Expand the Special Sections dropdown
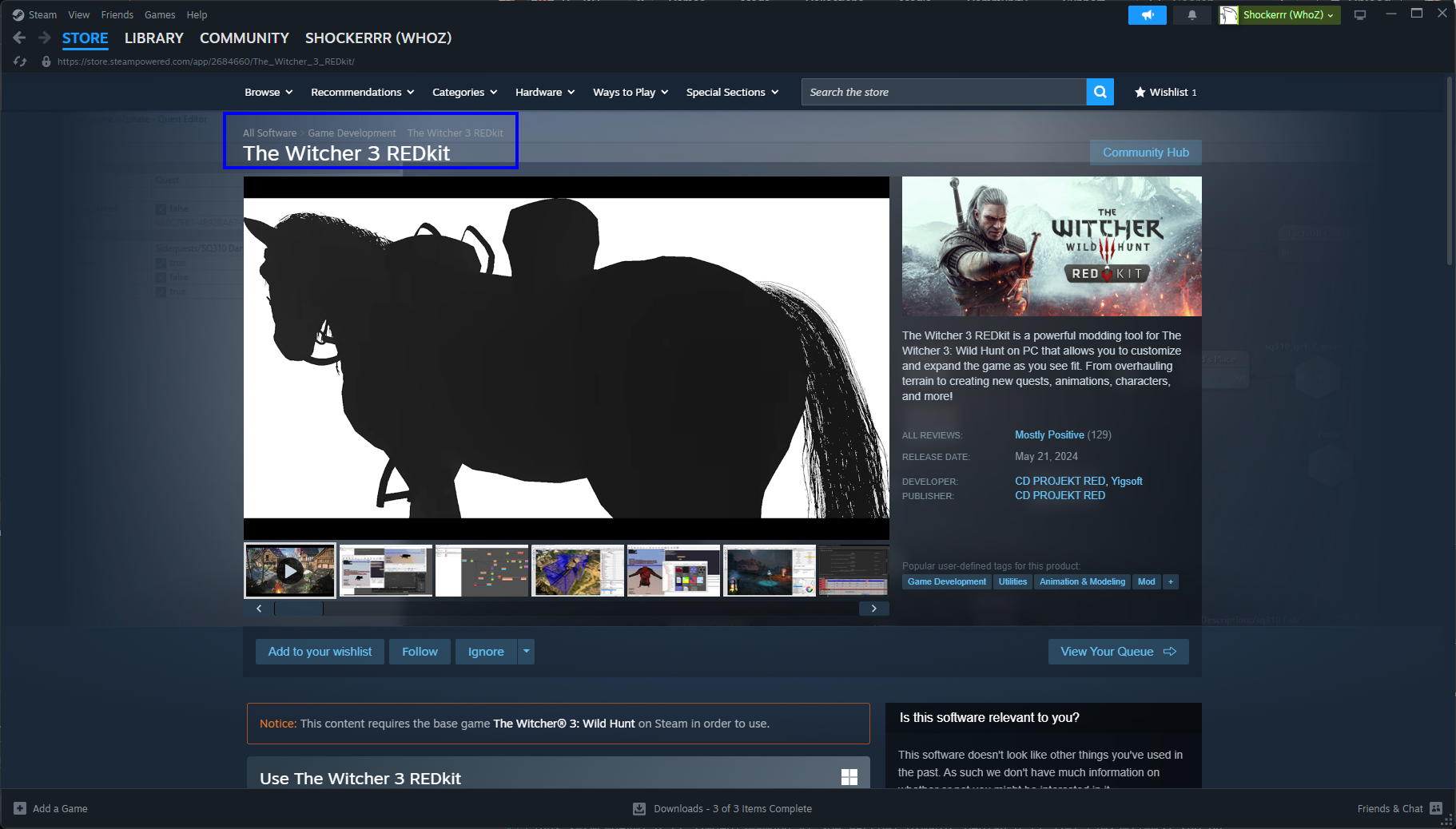Image resolution: width=1456 pixels, height=829 pixels. (x=732, y=92)
